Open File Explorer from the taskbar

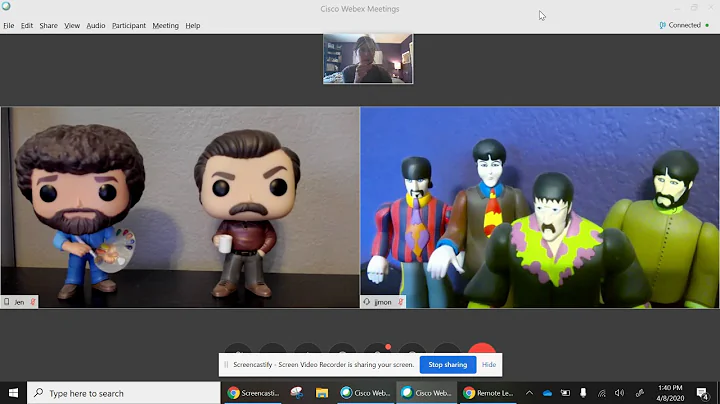[x=322, y=393]
